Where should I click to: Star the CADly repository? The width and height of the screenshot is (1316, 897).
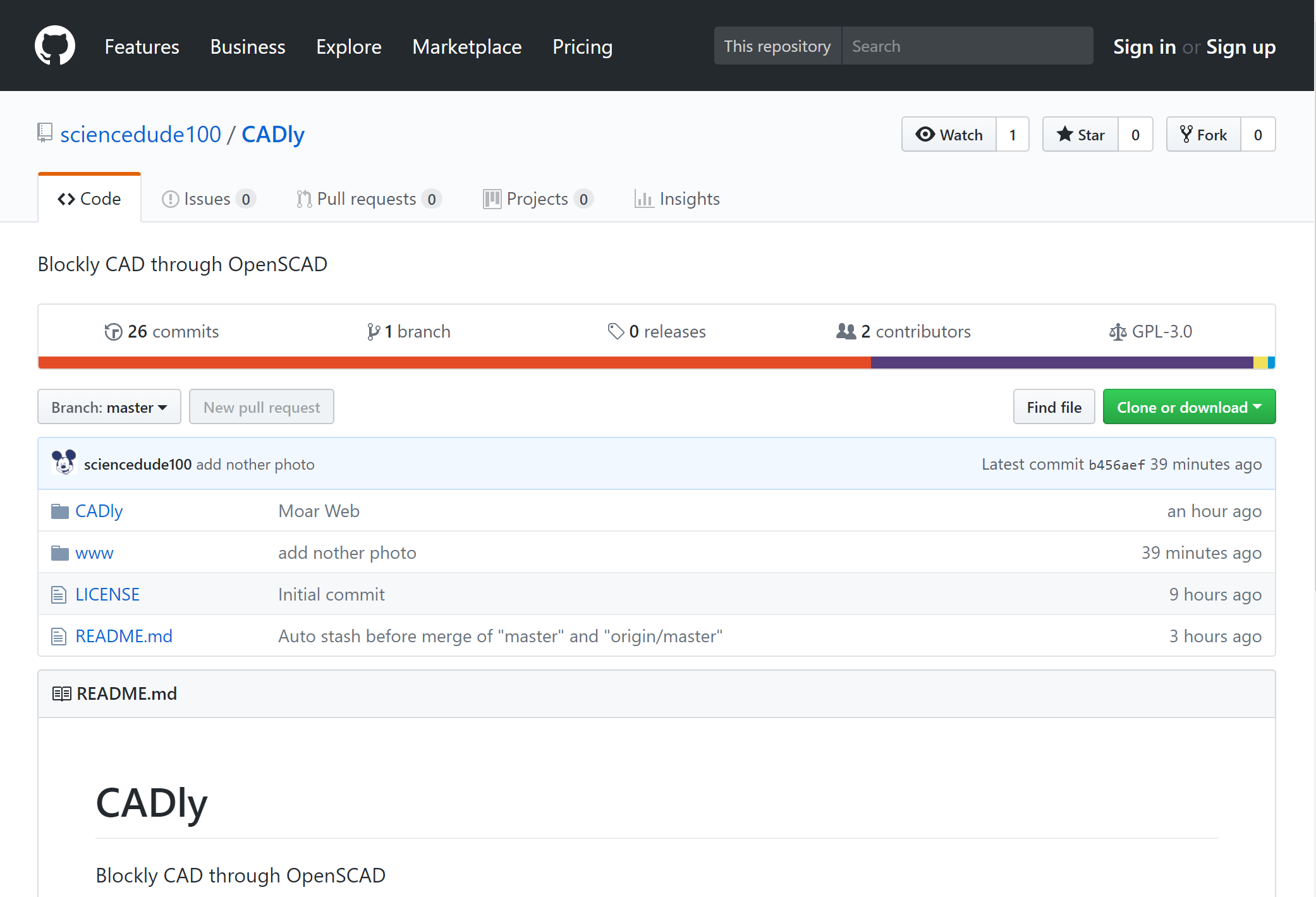[x=1081, y=135]
